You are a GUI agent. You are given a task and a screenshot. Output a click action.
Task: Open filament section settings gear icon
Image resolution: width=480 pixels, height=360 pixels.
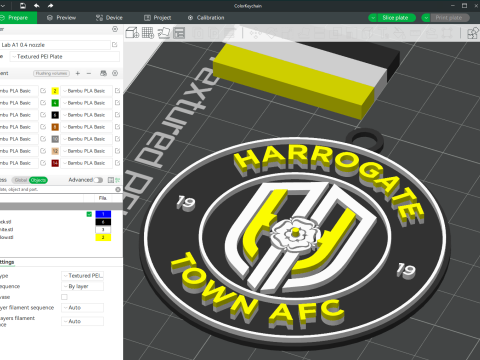tap(115, 73)
